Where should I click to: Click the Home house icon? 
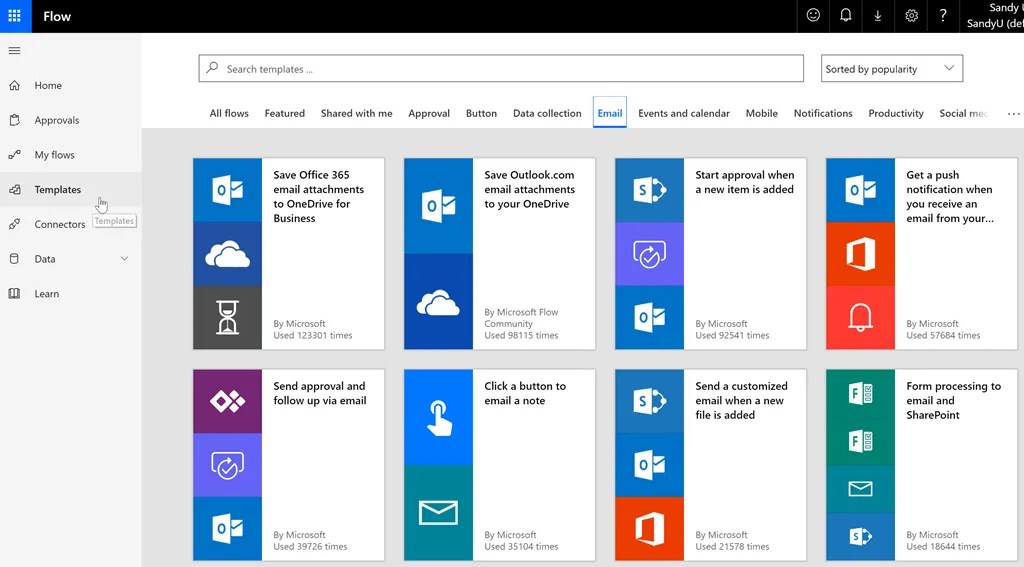[14, 85]
